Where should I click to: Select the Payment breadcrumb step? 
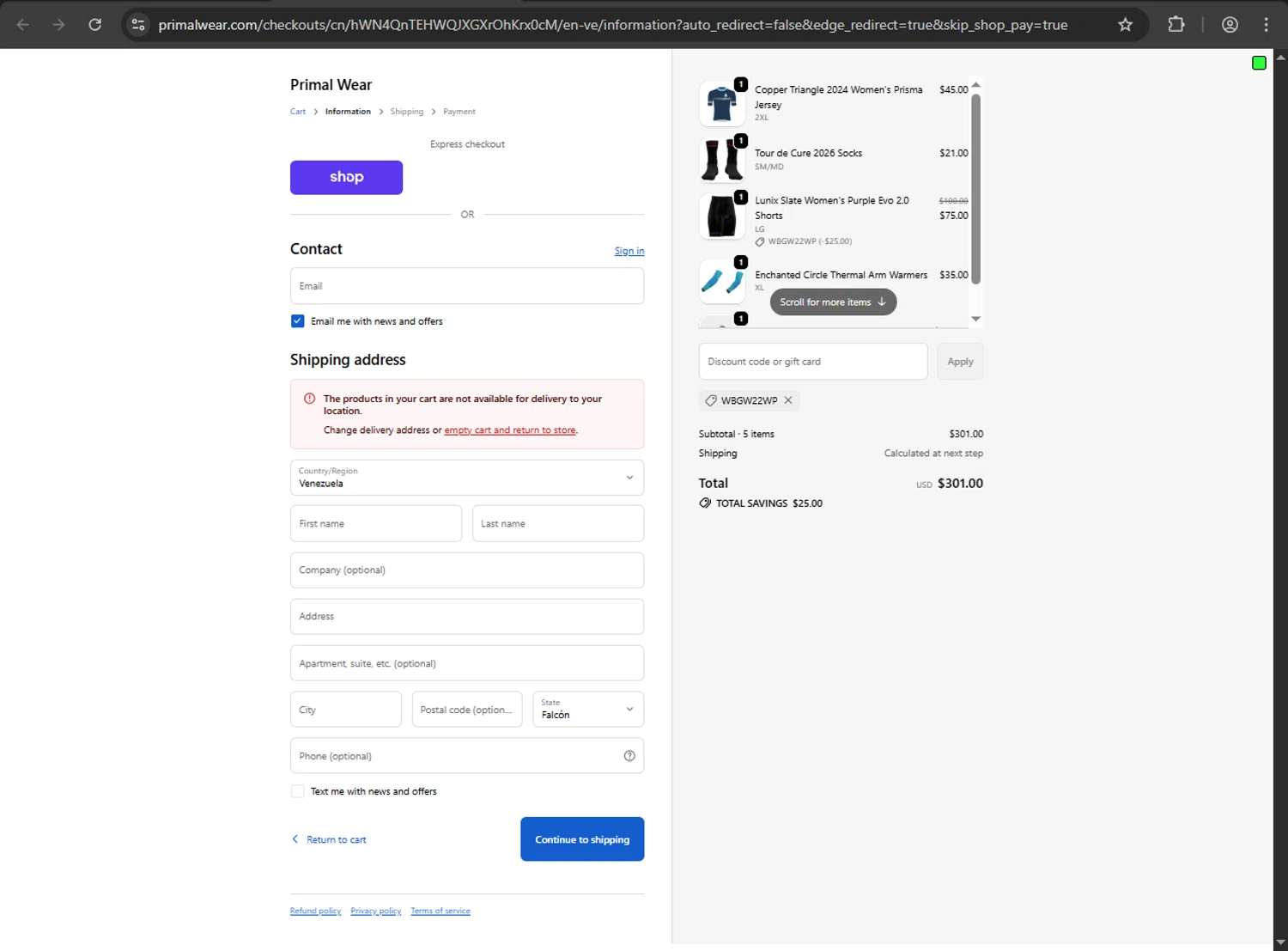[x=459, y=112]
